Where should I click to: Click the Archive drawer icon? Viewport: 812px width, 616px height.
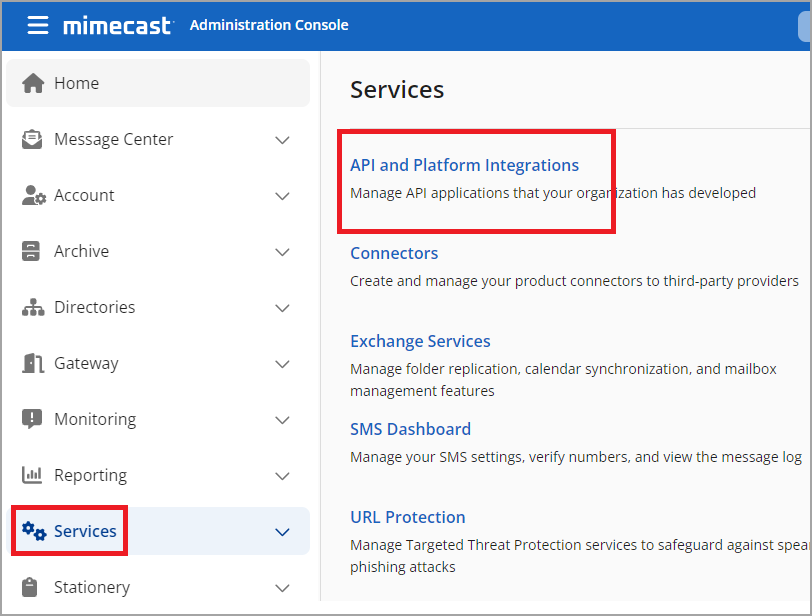coord(32,251)
